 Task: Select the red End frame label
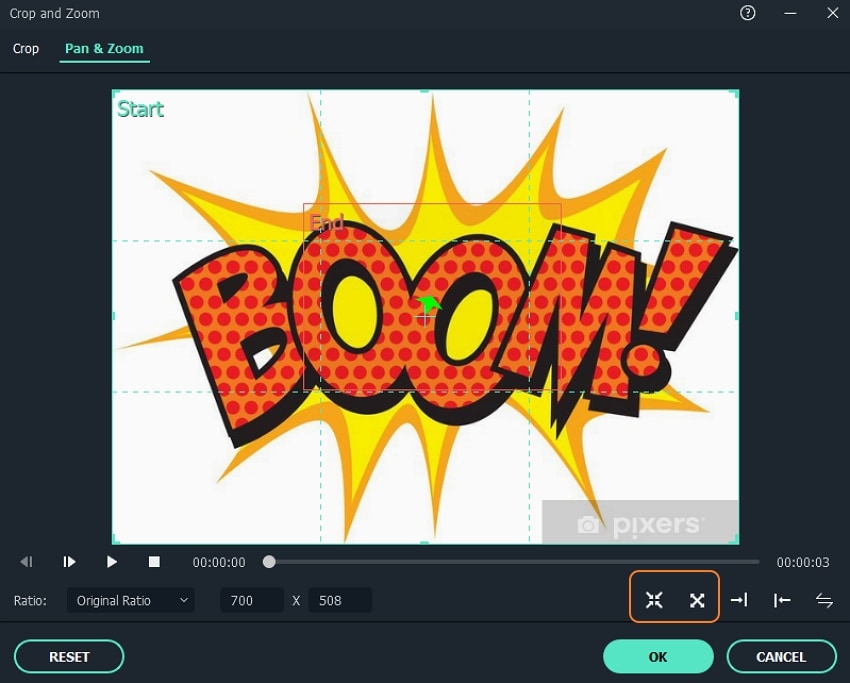(x=326, y=222)
